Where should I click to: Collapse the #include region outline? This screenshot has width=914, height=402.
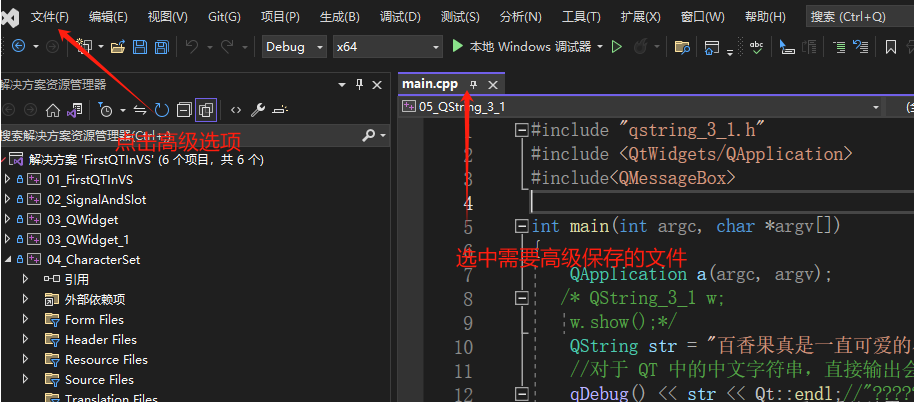click(x=522, y=131)
